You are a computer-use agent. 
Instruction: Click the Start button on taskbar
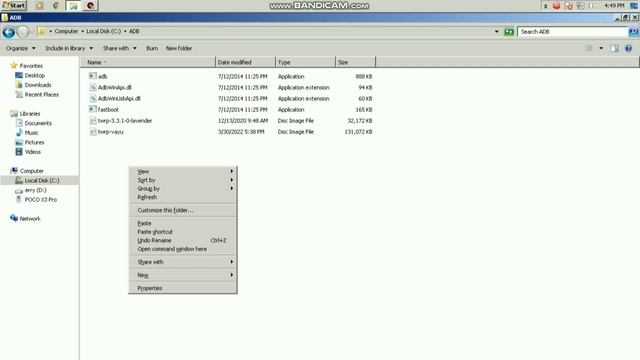click(x=13, y=5)
